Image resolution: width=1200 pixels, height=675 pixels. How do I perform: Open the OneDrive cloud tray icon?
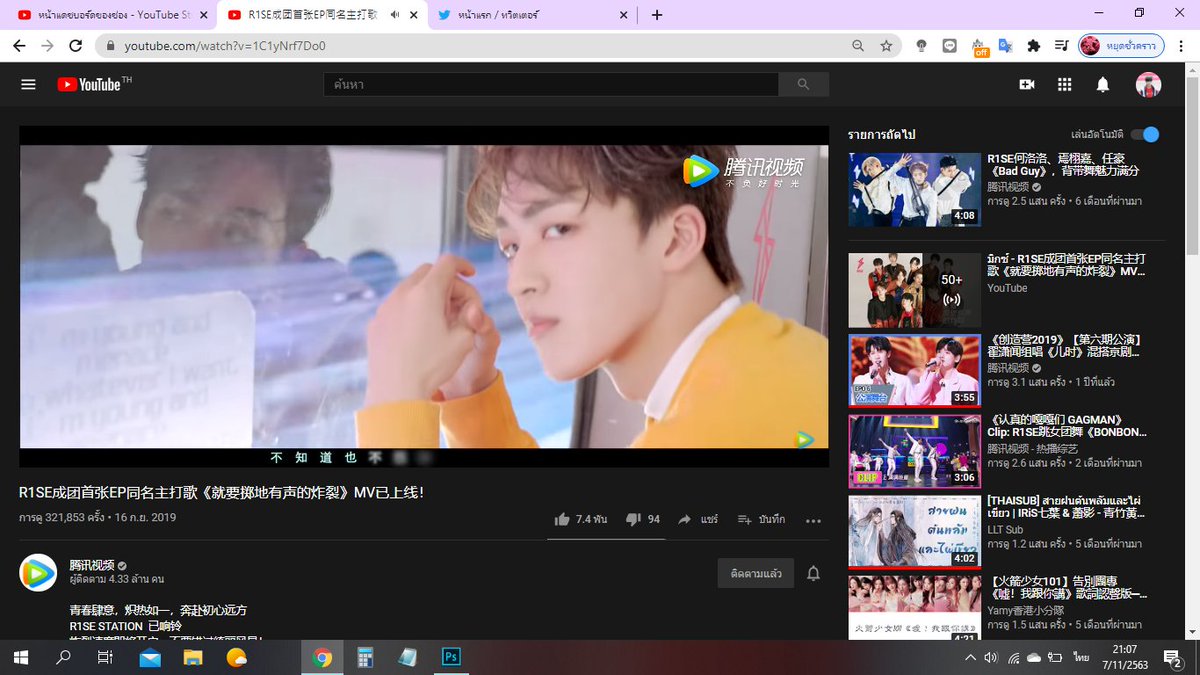click(1035, 658)
